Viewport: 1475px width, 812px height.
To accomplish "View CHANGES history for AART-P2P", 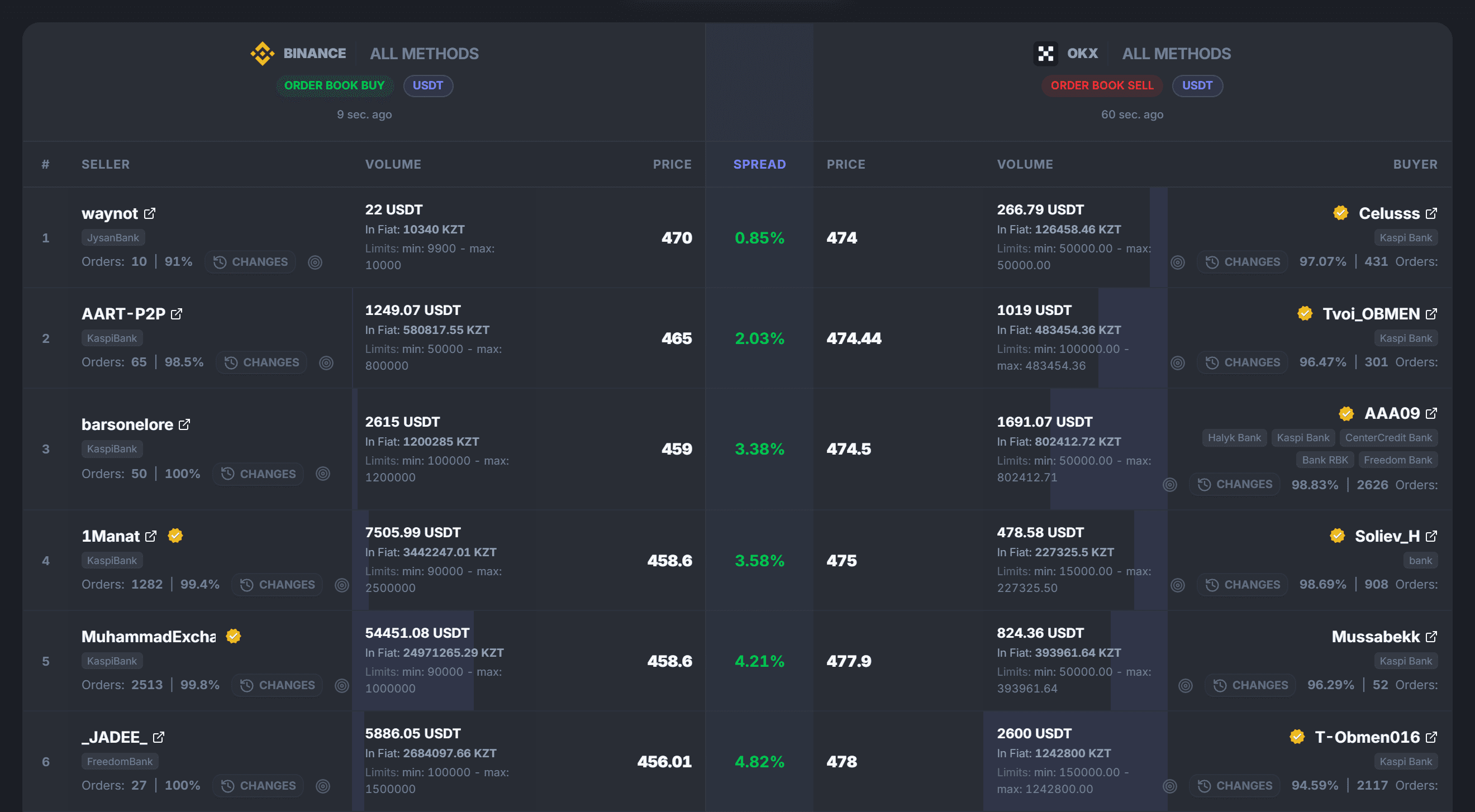I will (261, 363).
